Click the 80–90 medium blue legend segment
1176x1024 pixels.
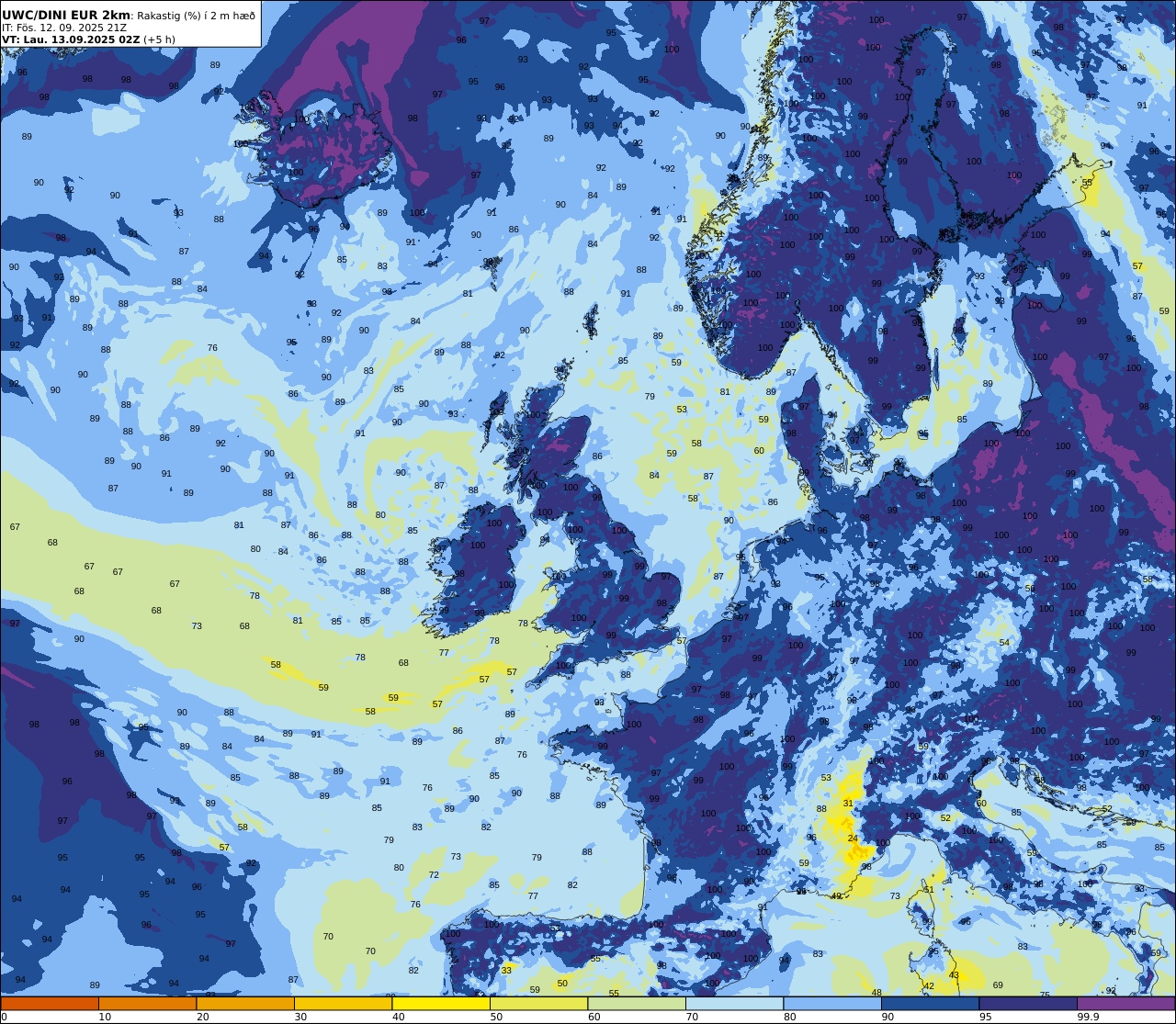tap(832, 1003)
